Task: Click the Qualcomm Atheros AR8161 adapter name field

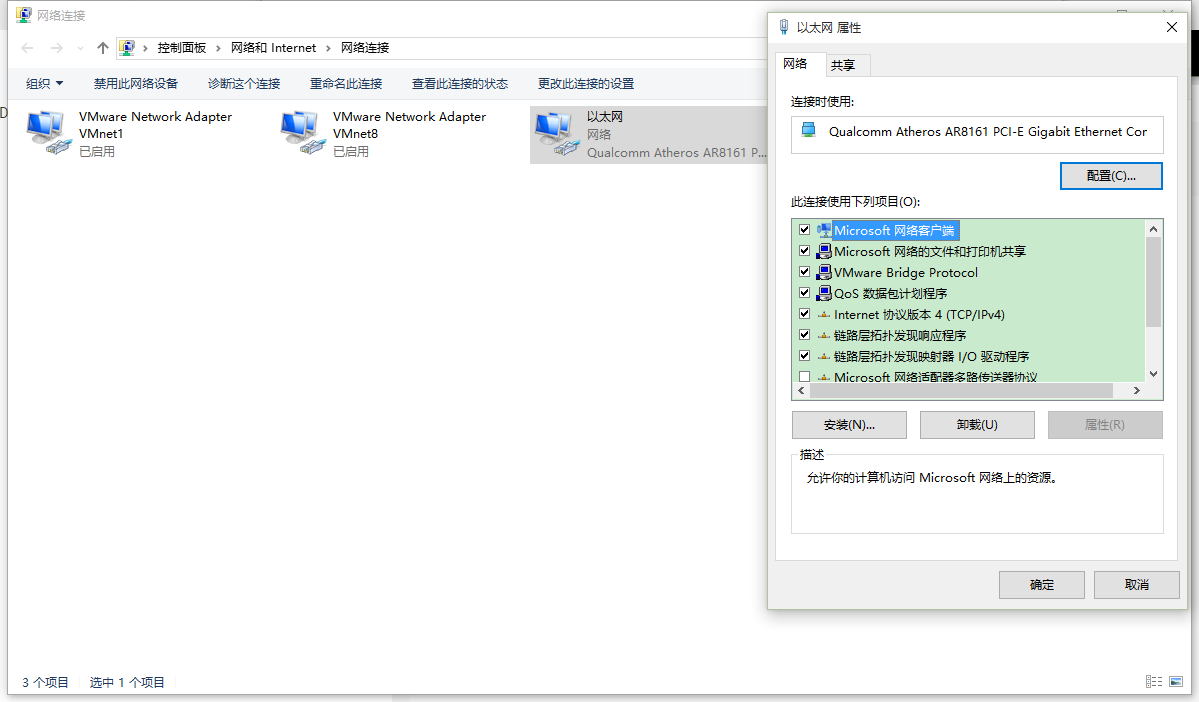Action: (x=977, y=135)
